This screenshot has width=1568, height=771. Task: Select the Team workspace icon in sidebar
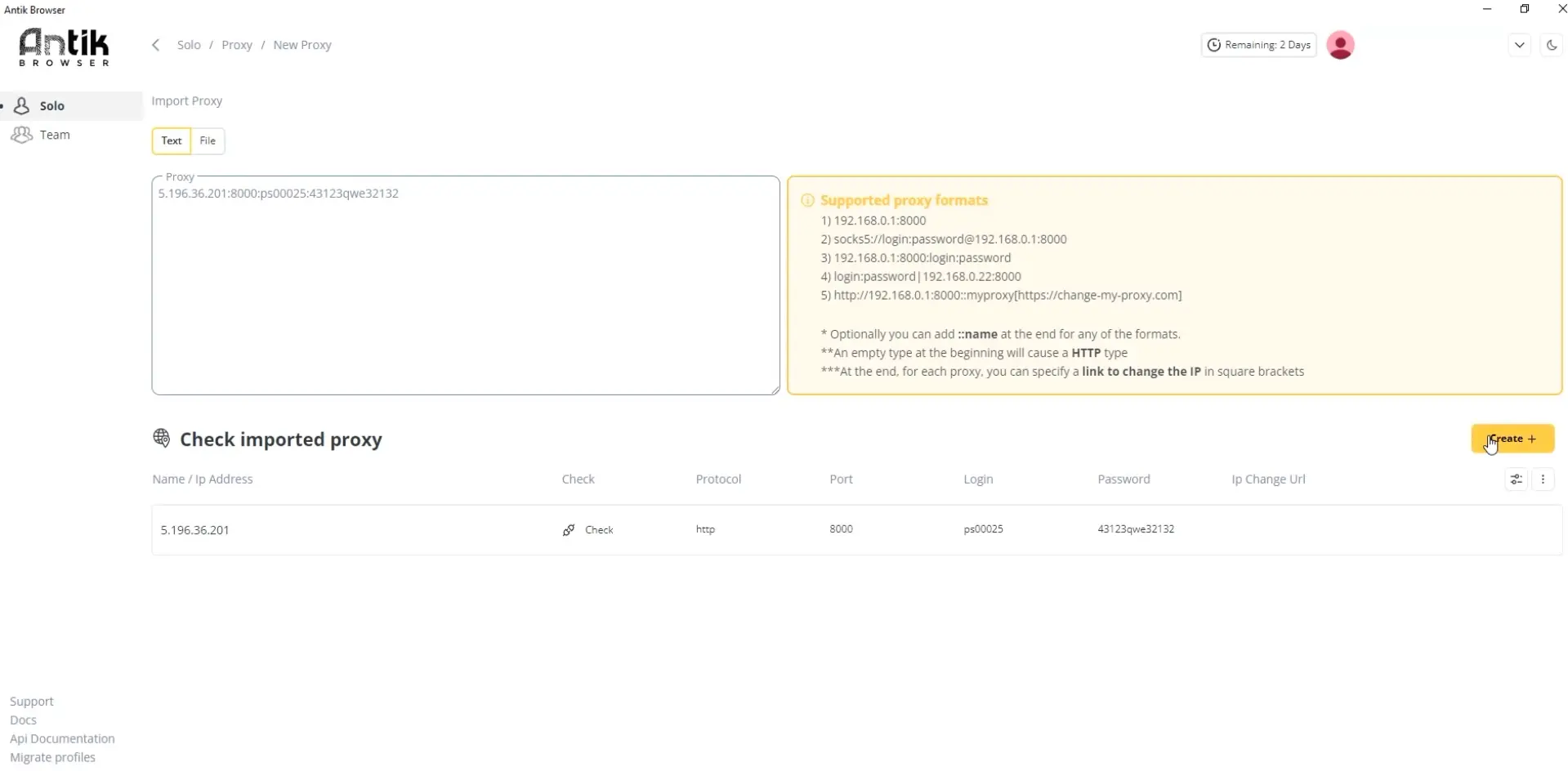point(20,135)
